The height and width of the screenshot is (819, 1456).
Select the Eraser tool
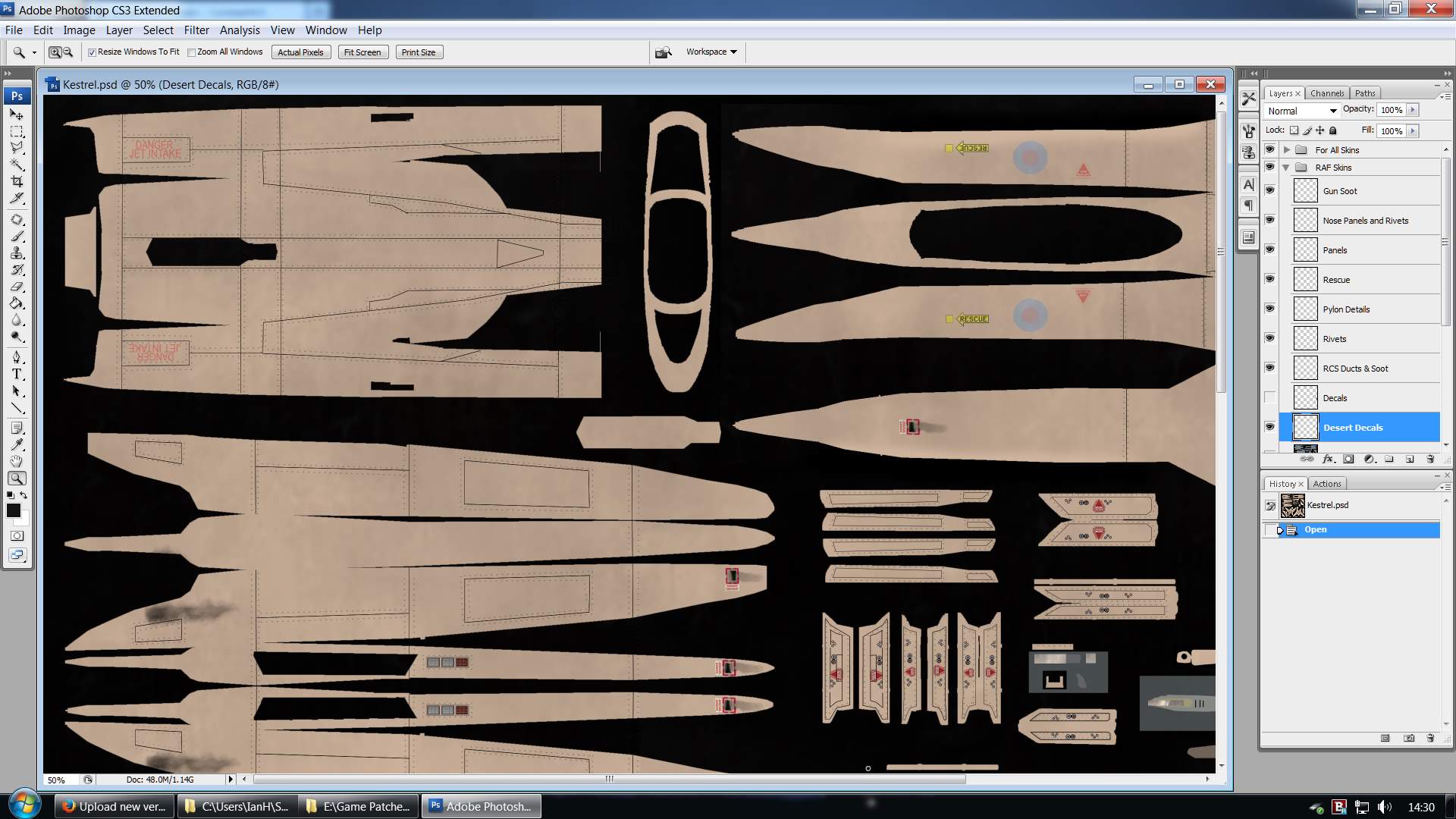coord(17,287)
